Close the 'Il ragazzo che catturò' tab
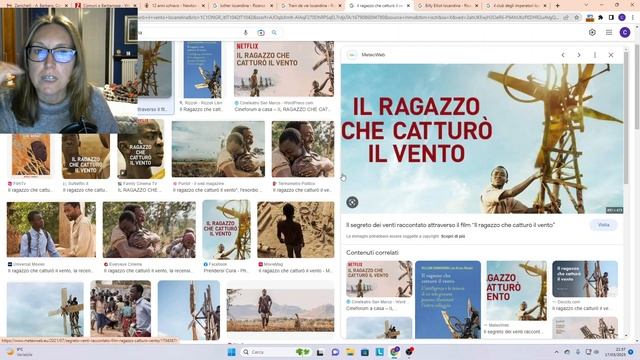The image size is (640, 360). [408, 6]
